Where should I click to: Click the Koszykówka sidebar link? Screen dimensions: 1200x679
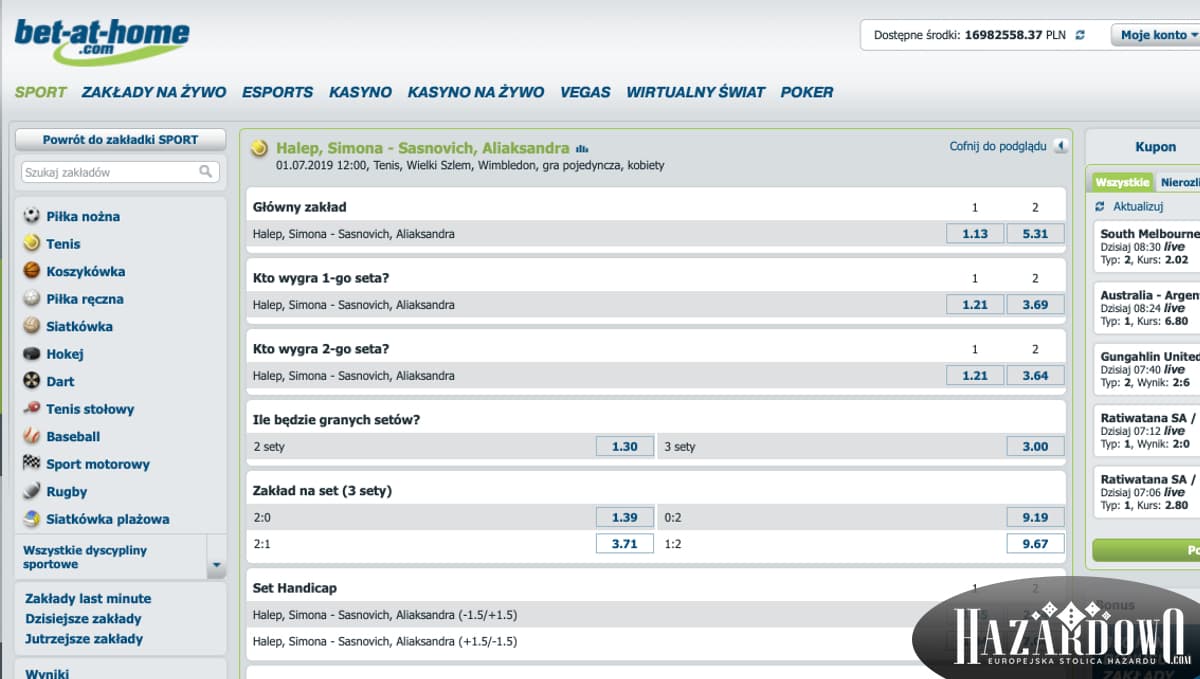pos(86,271)
